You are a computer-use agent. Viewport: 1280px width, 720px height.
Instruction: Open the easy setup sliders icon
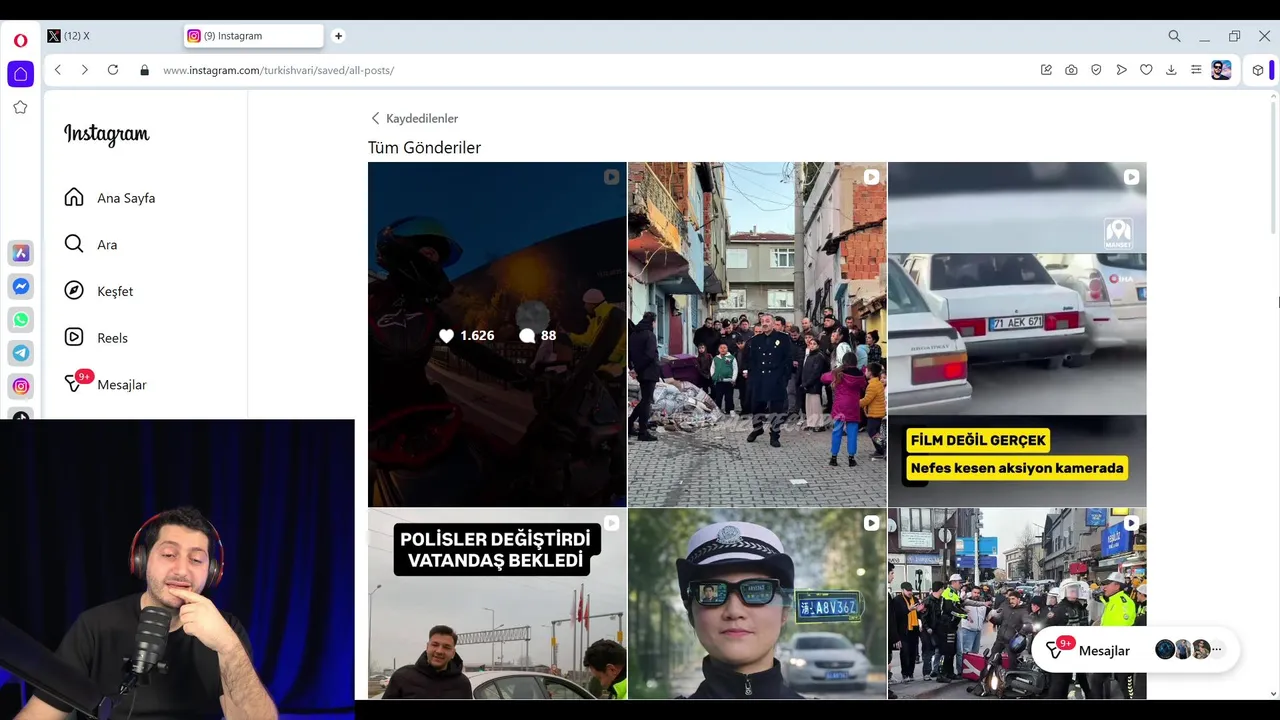click(x=1196, y=70)
